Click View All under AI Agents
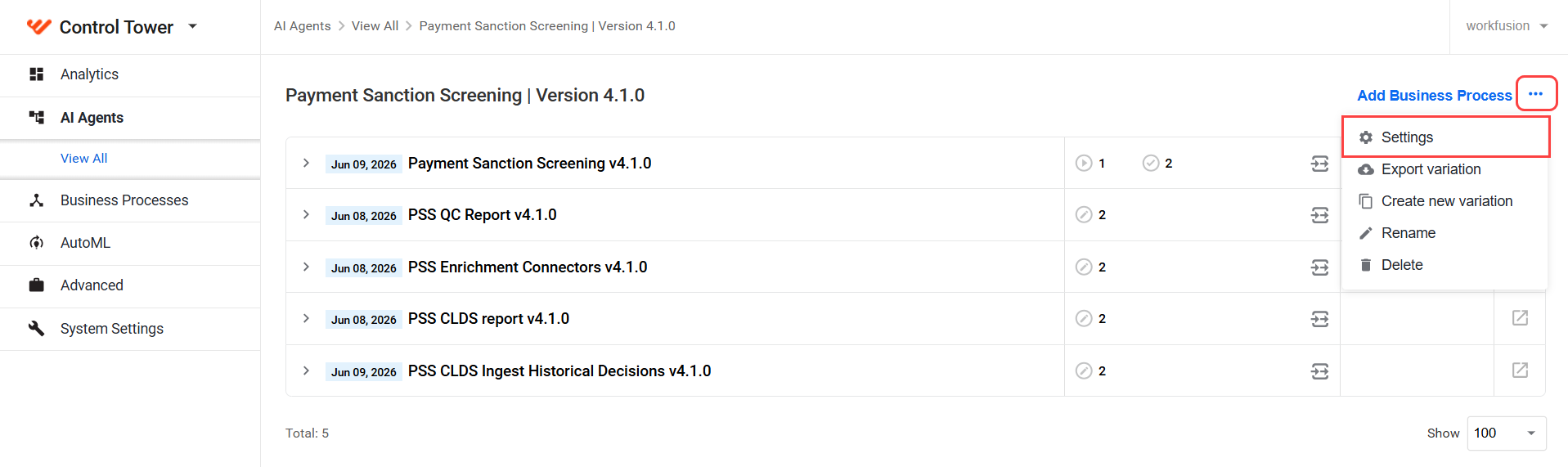The image size is (1568, 467). coord(83,159)
